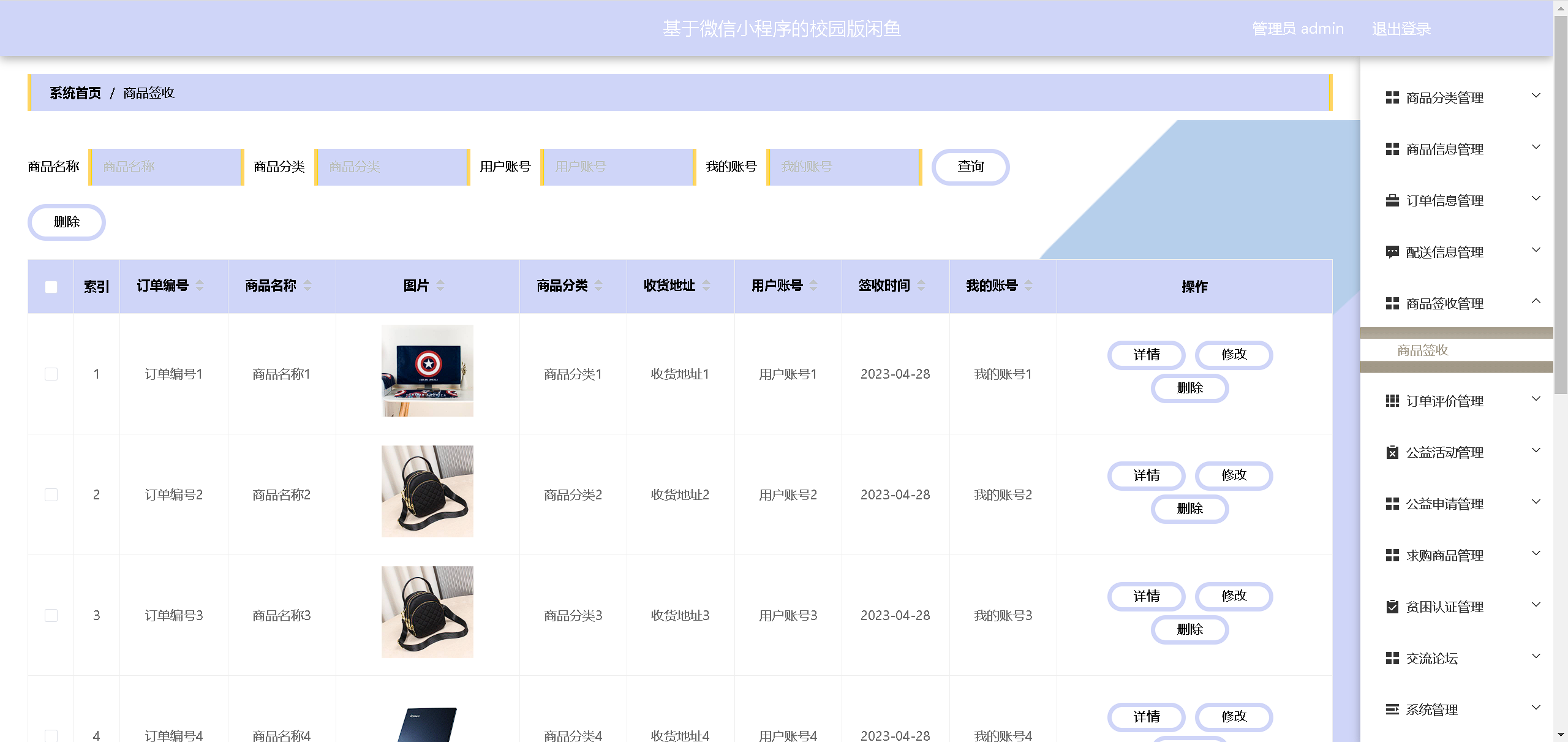Image resolution: width=1568 pixels, height=742 pixels.
Task: Expand the 交流论坛 menu chevron
Action: click(1536, 656)
